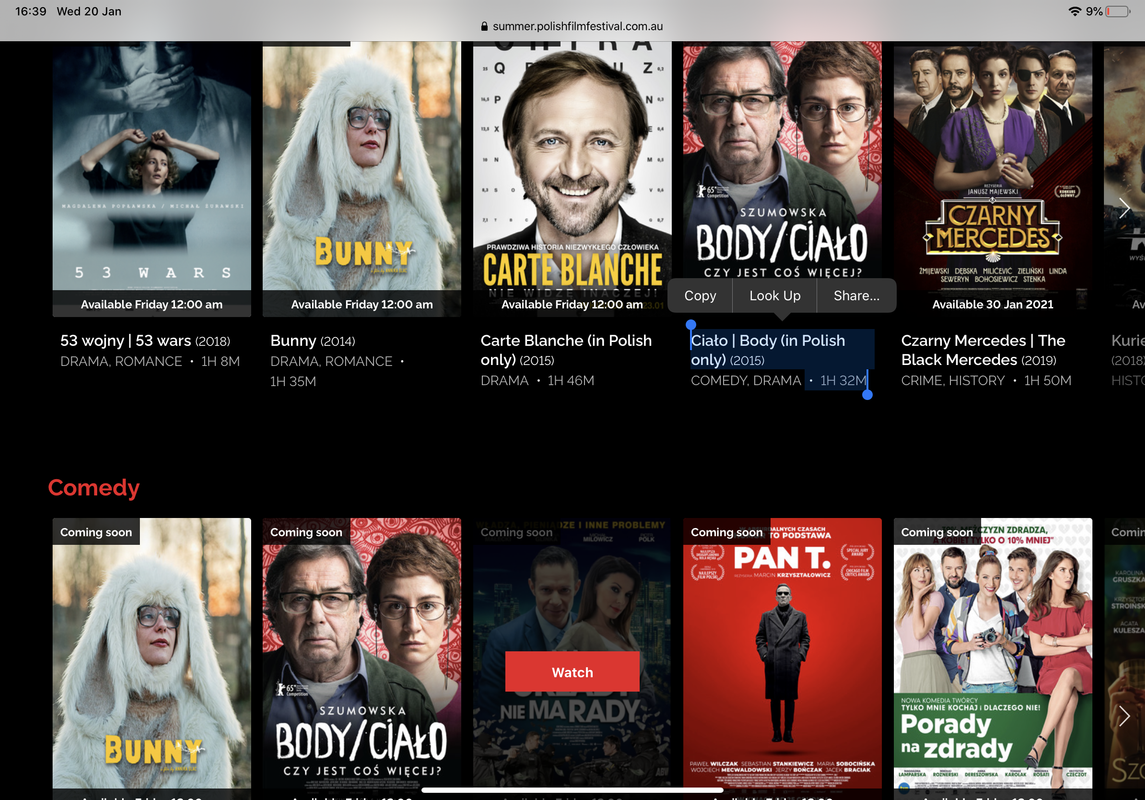Tap 'COMEDY, DRAMA' genre text
The height and width of the screenshot is (800, 1145).
(746, 381)
